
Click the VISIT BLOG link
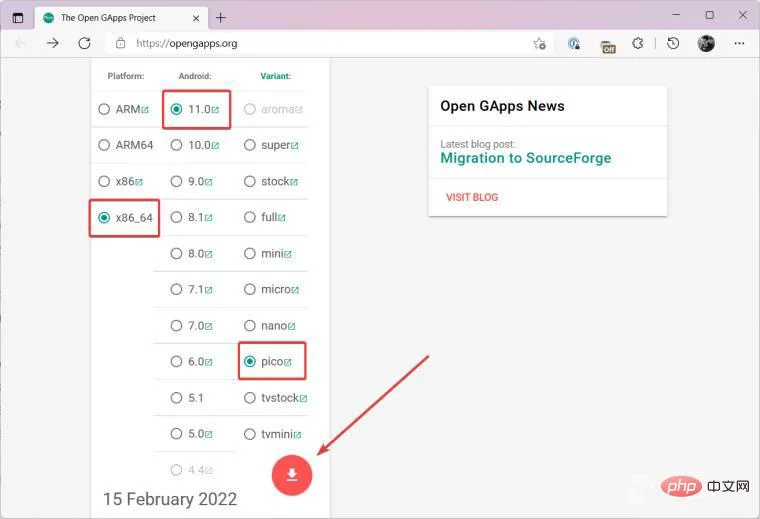click(472, 197)
